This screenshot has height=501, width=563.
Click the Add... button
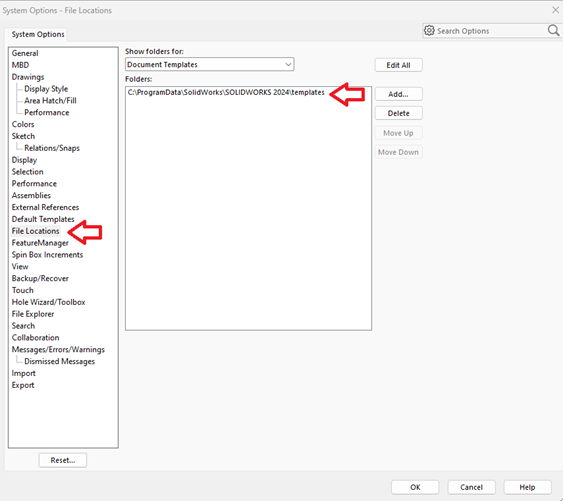tap(398, 94)
